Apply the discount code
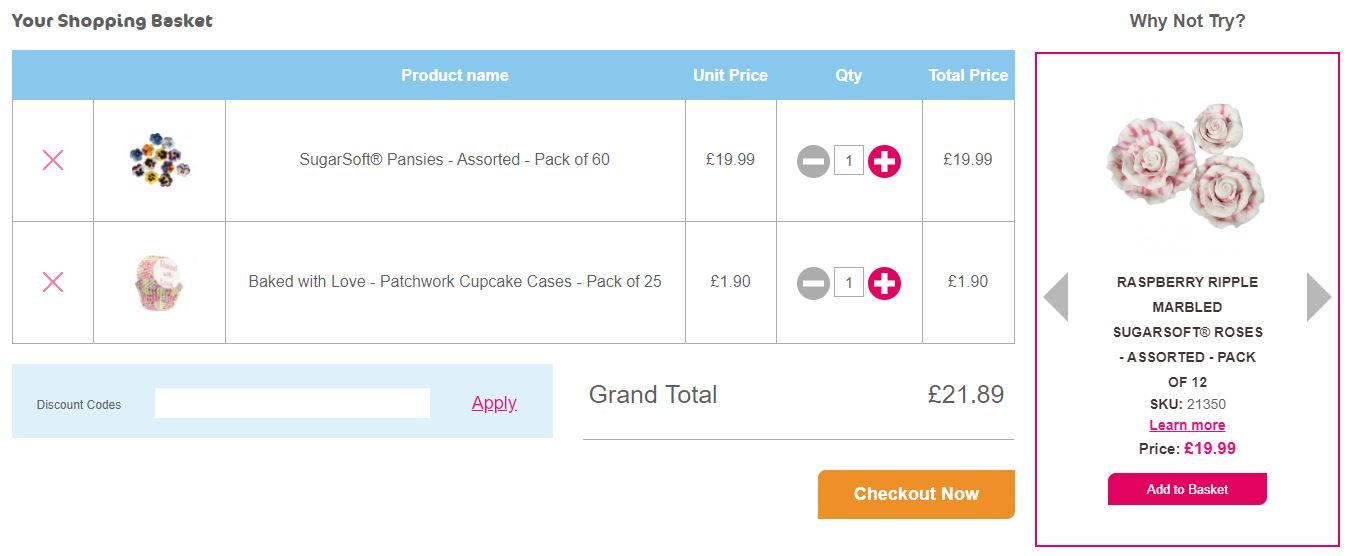This screenshot has width=1347, height=556. (x=494, y=403)
